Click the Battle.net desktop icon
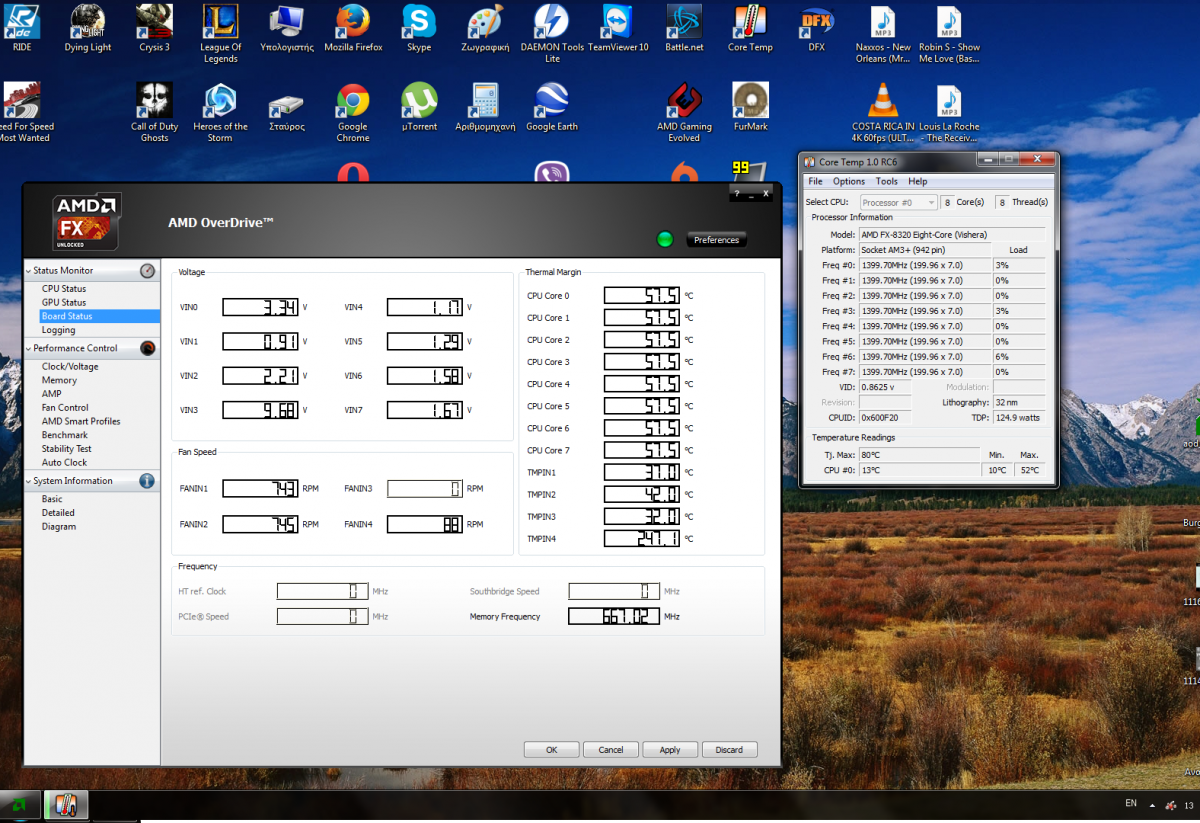The width and height of the screenshot is (1200, 823). (684, 28)
